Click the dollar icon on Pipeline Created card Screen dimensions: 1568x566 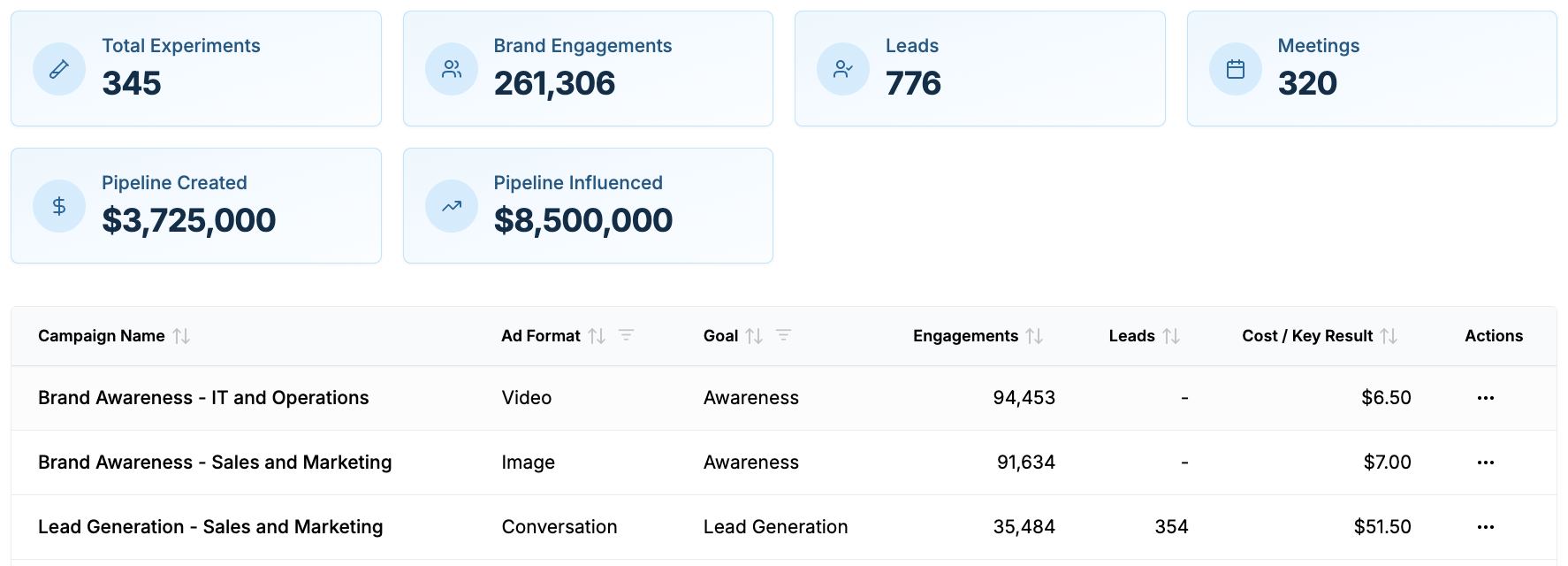pos(59,206)
